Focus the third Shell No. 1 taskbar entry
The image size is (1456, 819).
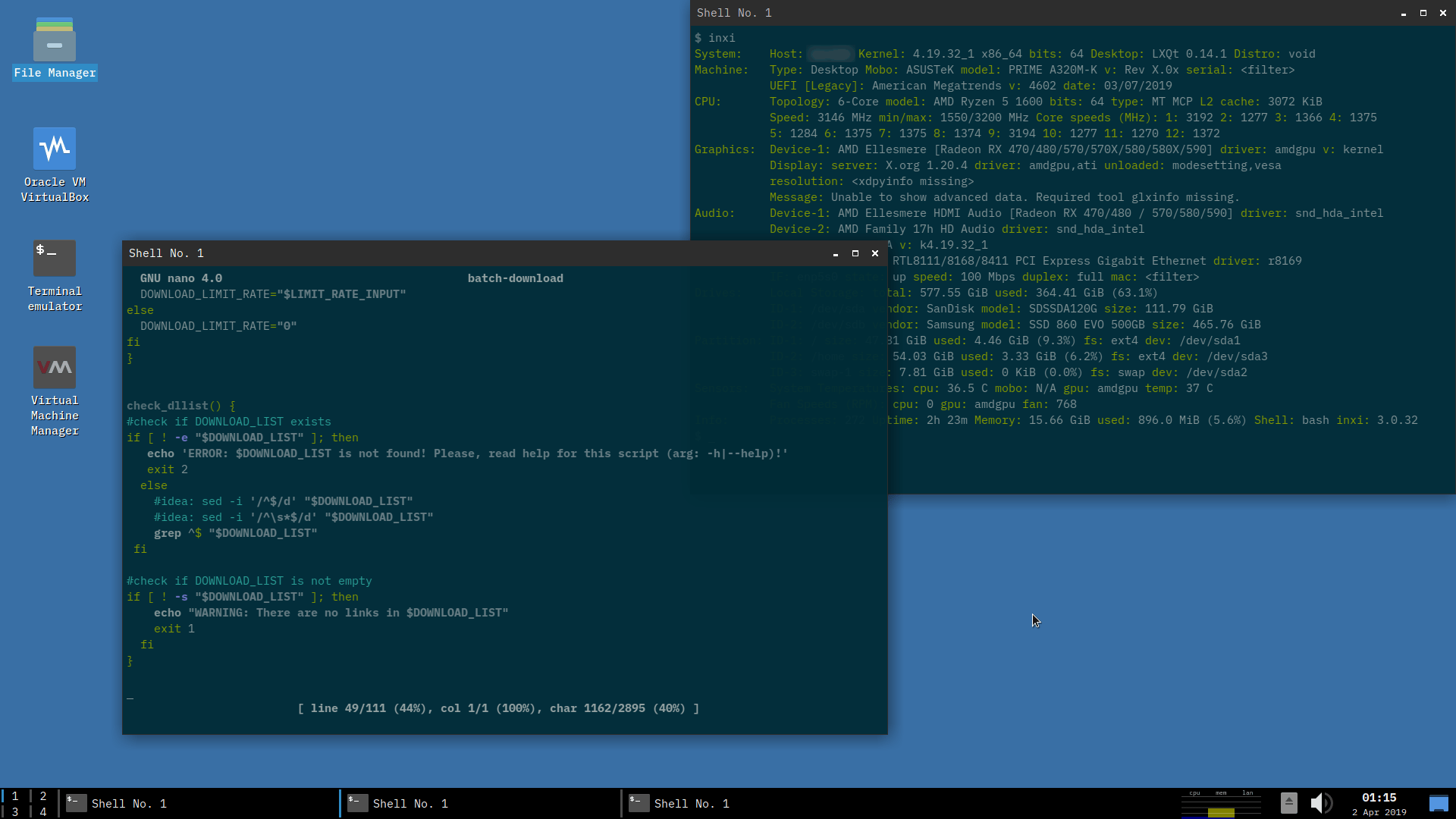pyautogui.click(x=692, y=803)
